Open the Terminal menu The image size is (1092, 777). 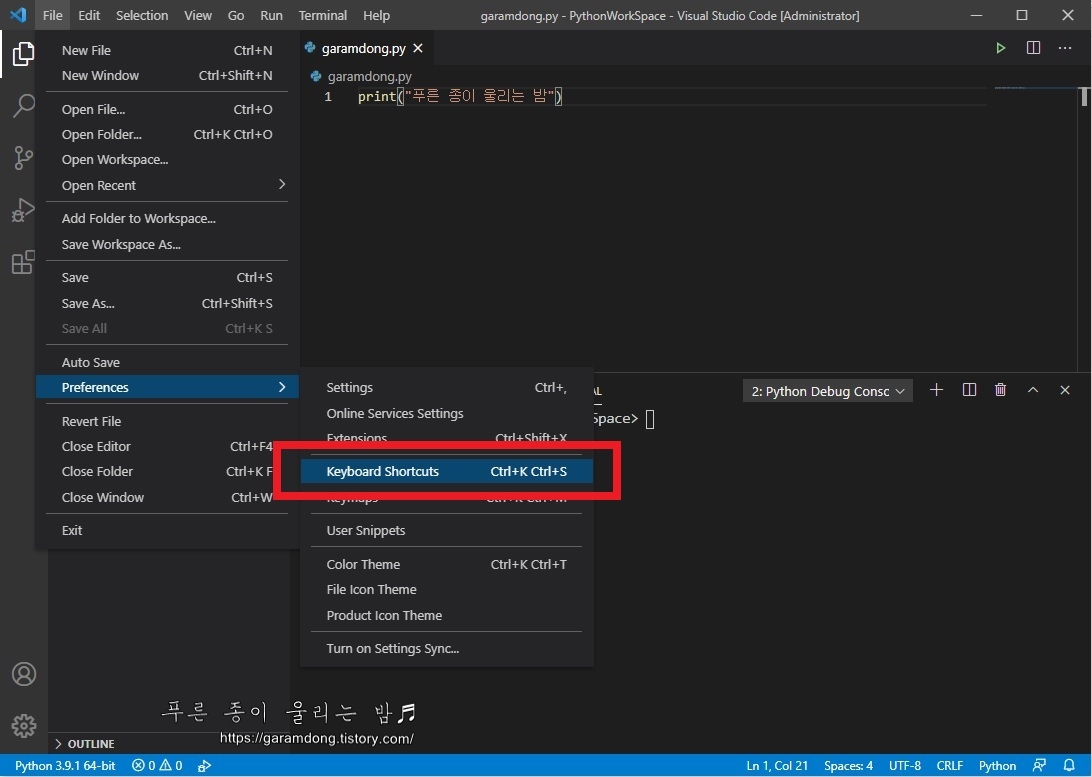click(x=323, y=15)
